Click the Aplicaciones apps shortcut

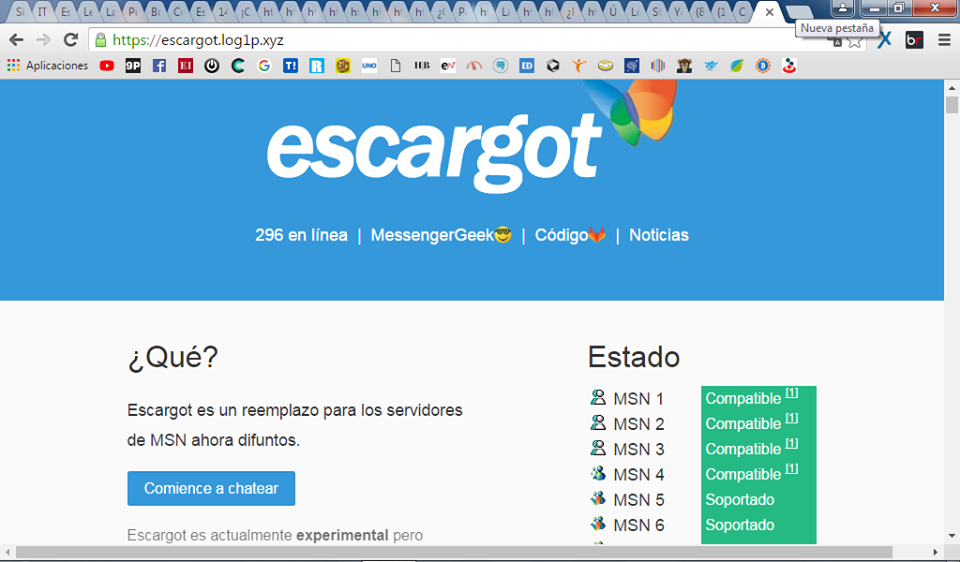click(48, 66)
